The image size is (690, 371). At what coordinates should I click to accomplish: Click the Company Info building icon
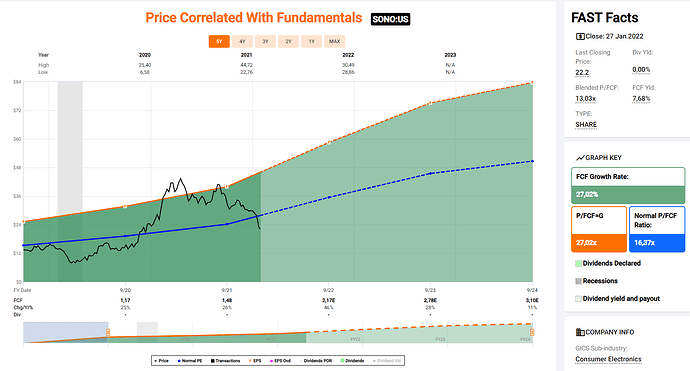tap(580, 332)
